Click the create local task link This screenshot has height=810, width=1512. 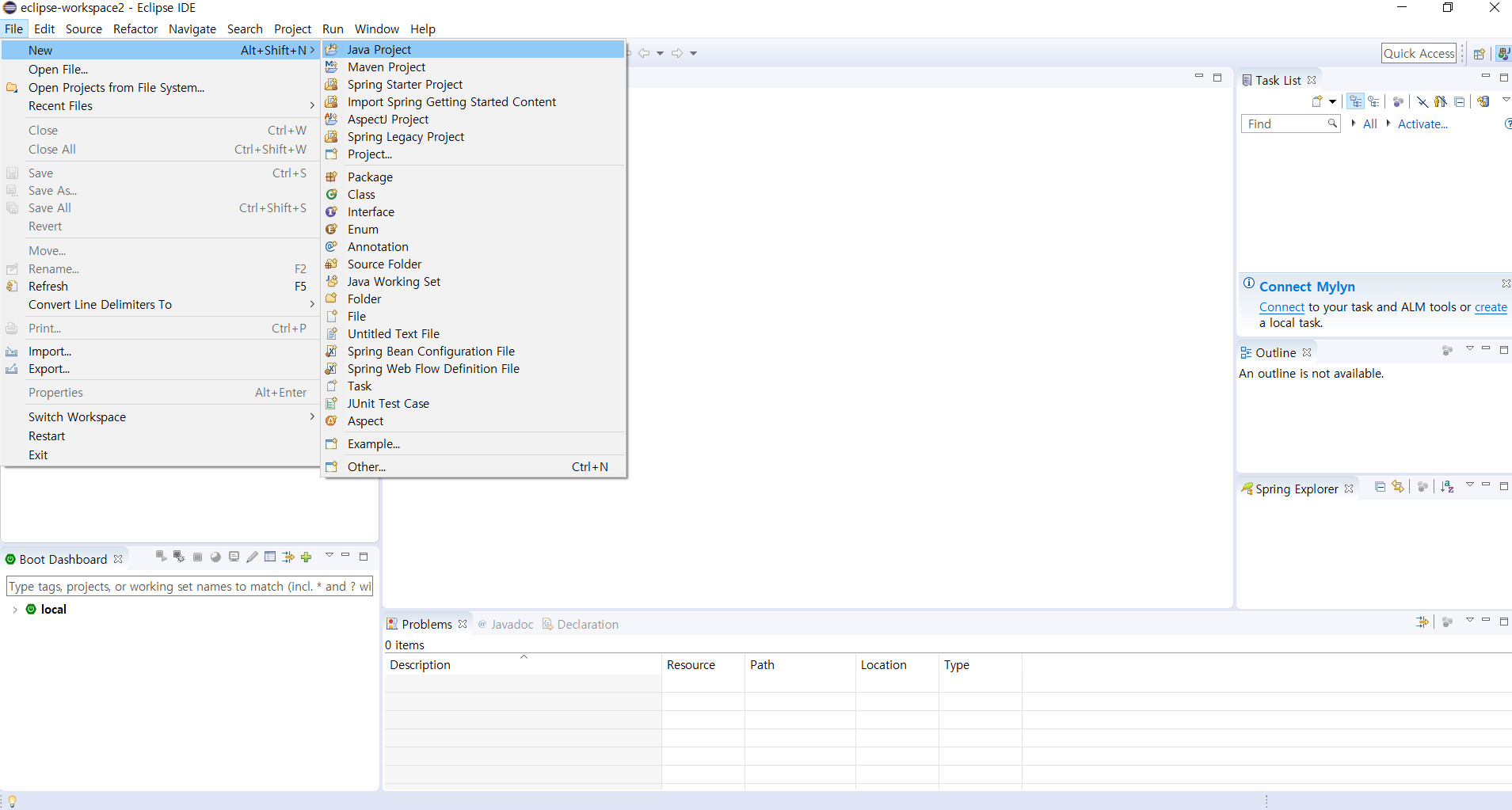coord(1491,307)
